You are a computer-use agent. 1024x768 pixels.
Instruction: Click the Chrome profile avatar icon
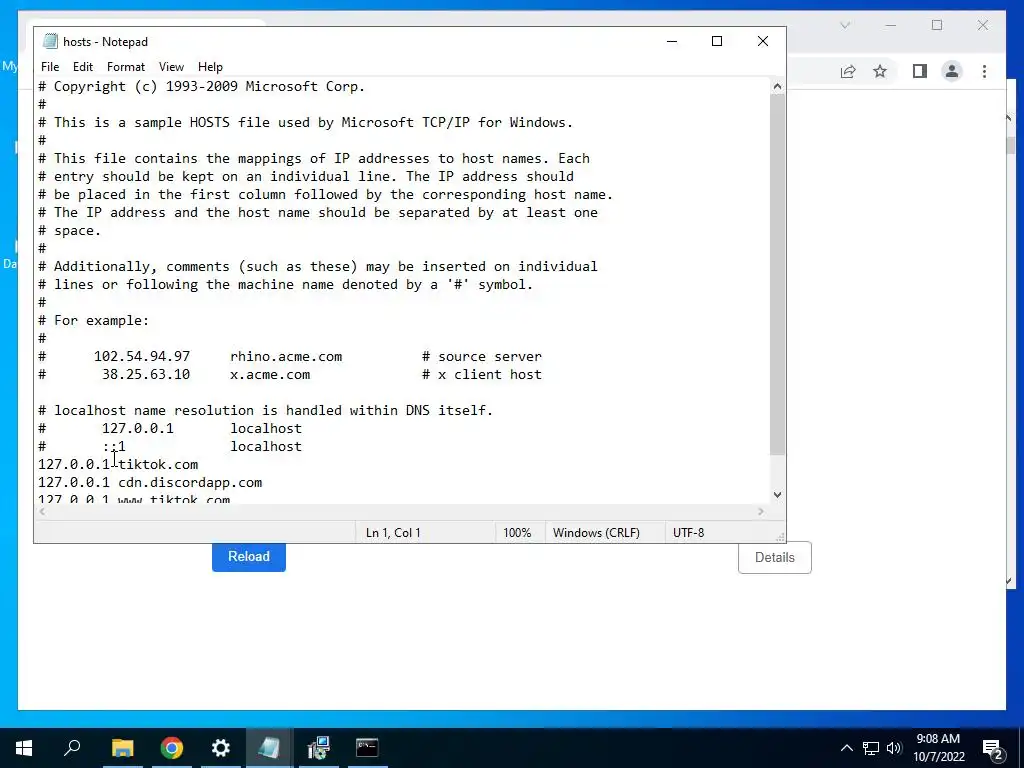pyautogui.click(x=952, y=71)
